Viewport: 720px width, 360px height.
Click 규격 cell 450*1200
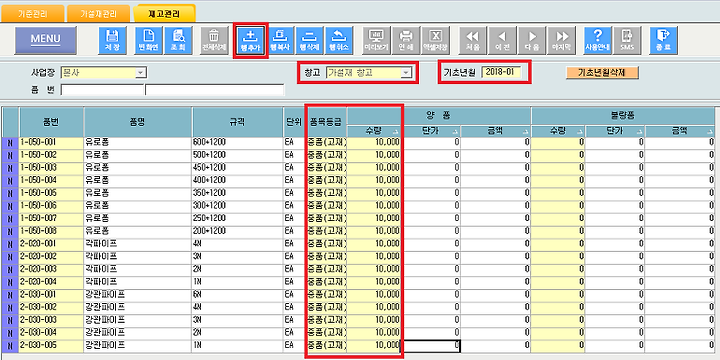[237, 168]
